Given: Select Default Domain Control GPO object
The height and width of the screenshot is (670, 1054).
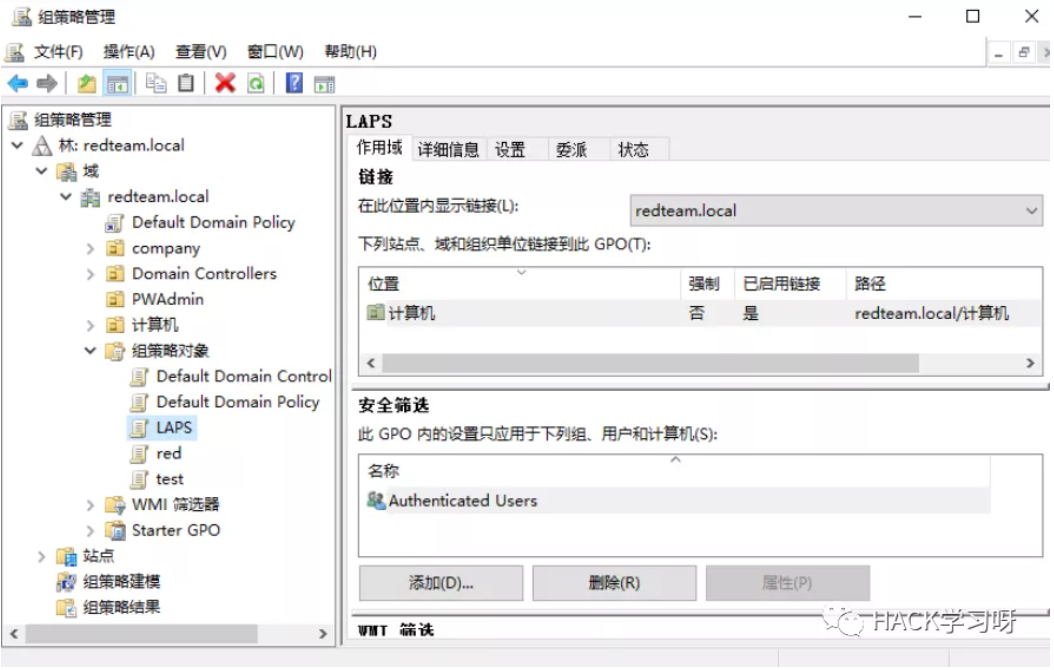Looking at the screenshot, I should [244, 376].
